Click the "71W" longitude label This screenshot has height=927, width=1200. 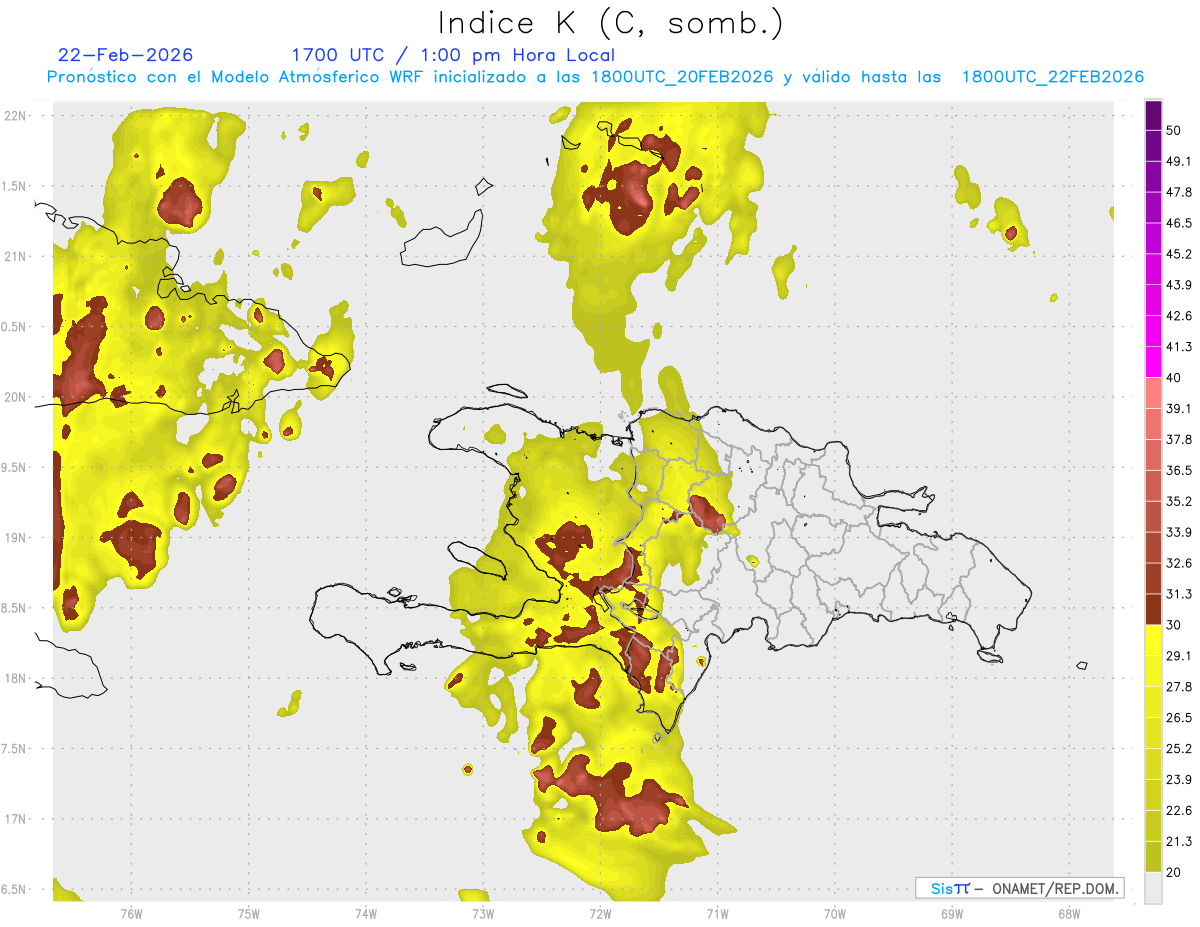pos(717,913)
